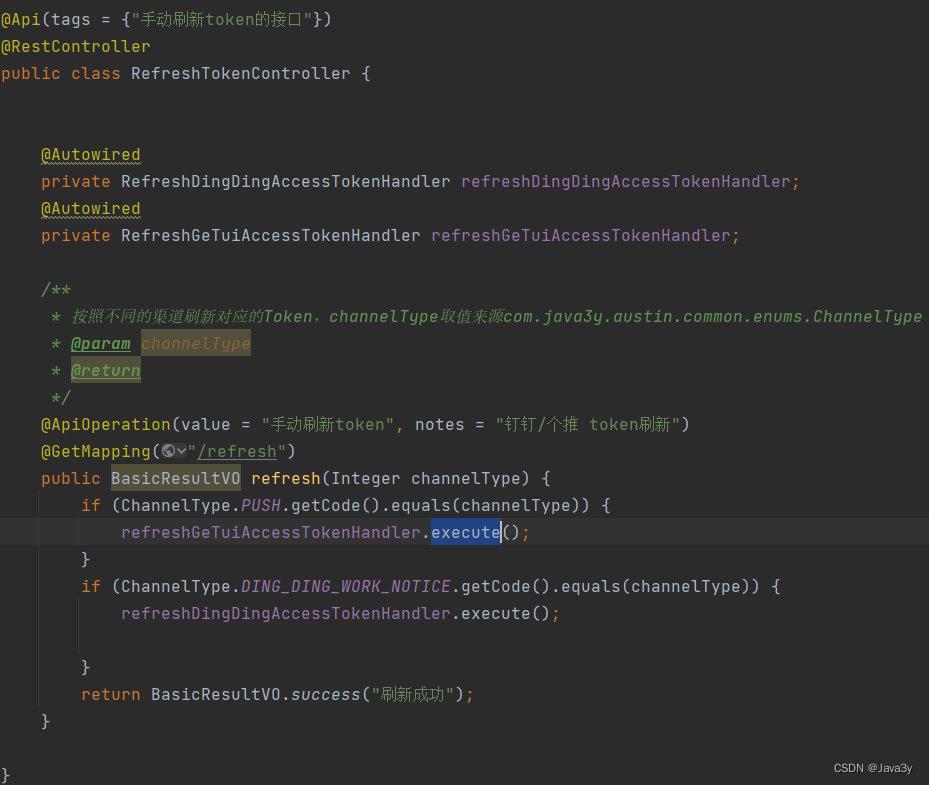This screenshot has height=785, width=929.
Task: Click the Integer parameter type
Action: coord(366,479)
